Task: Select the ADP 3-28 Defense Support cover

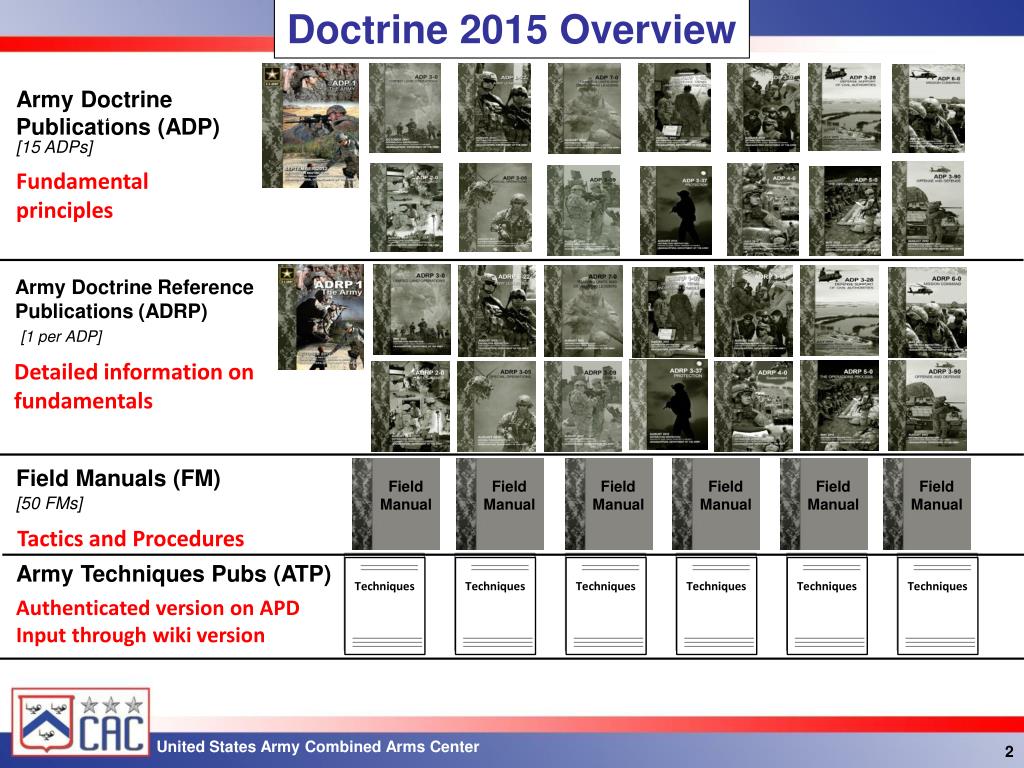Action: pos(844,107)
